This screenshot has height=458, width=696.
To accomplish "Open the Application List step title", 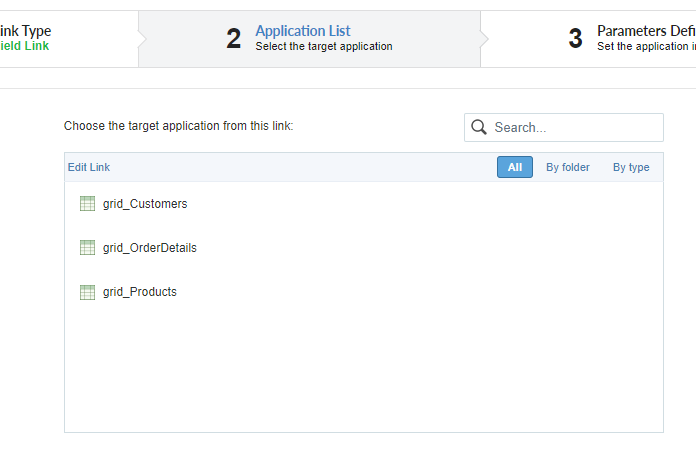I will point(303,31).
